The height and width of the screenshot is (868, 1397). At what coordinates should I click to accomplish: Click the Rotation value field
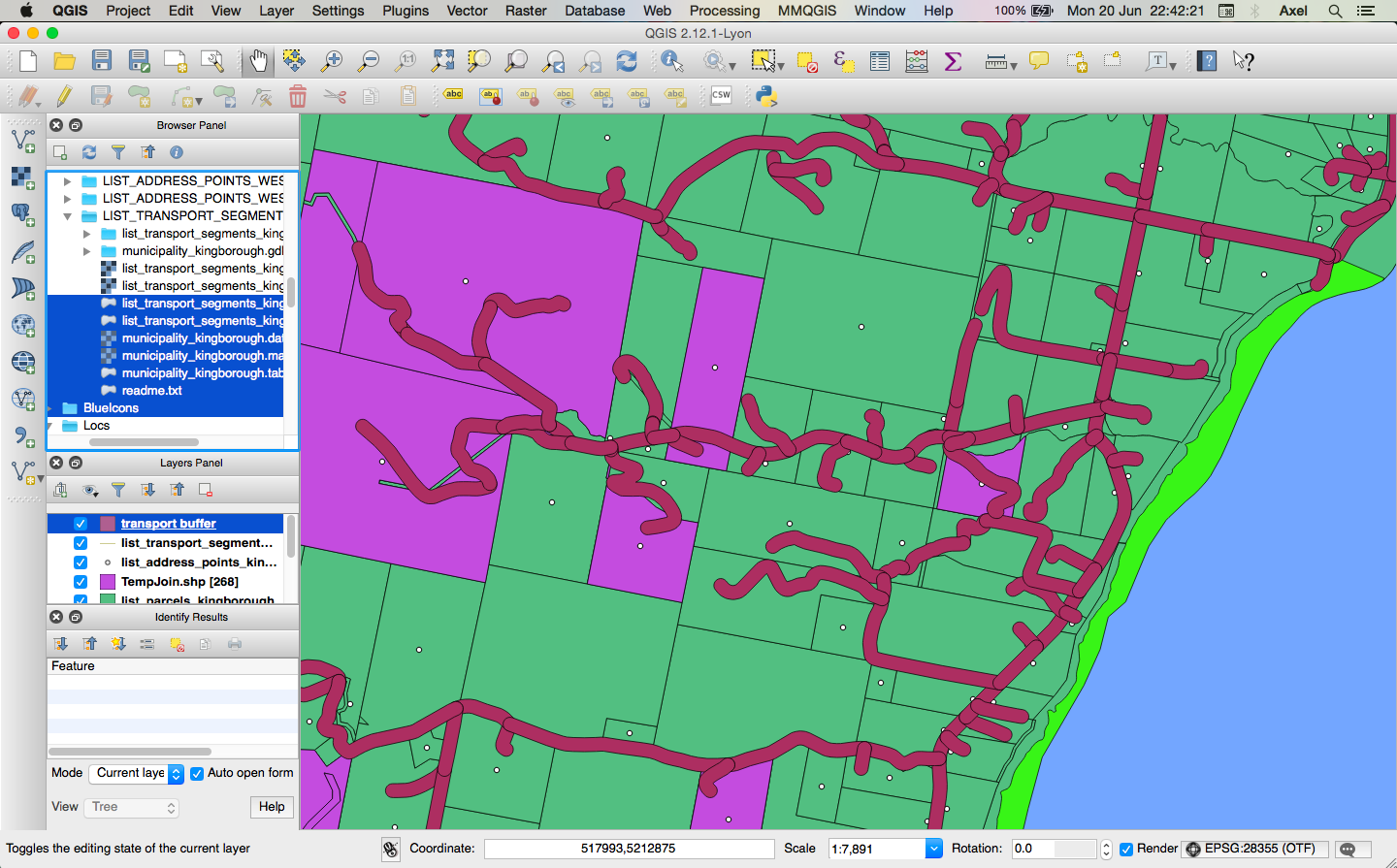coord(1054,849)
